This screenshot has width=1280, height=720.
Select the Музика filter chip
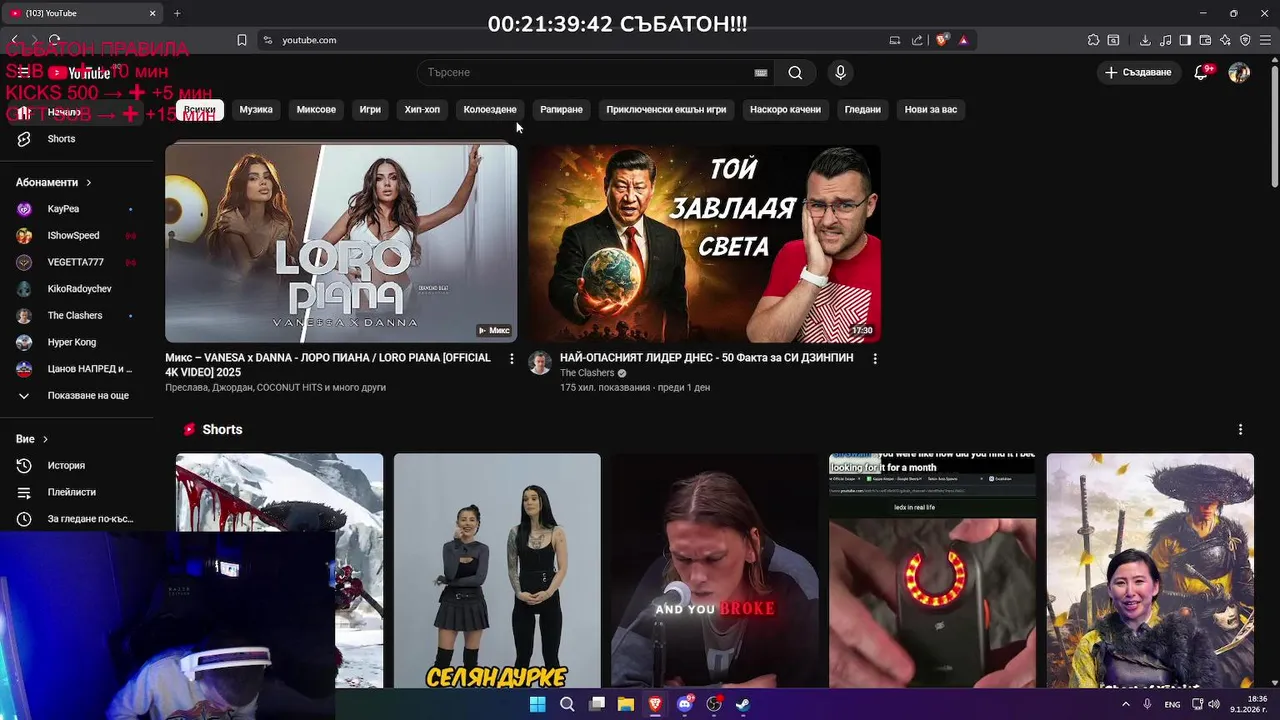[256, 109]
